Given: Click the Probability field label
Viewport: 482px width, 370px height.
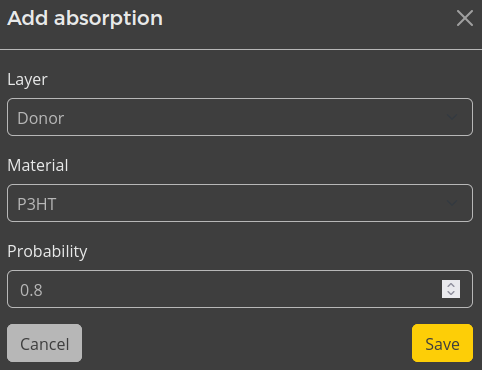Looking at the screenshot, I should (47, 252).
